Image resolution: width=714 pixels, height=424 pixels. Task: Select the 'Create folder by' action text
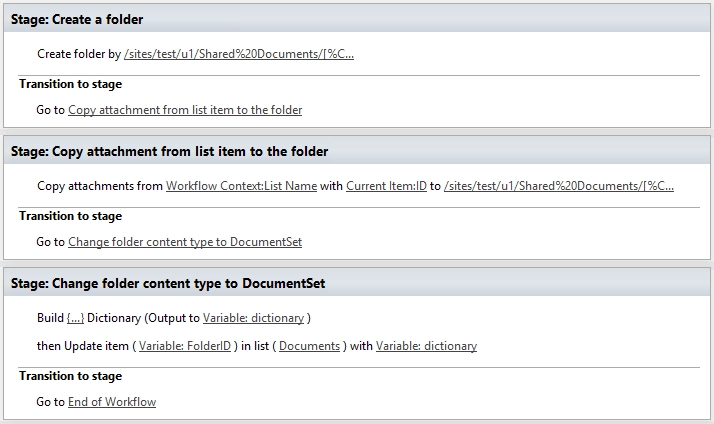coord(79,54)
